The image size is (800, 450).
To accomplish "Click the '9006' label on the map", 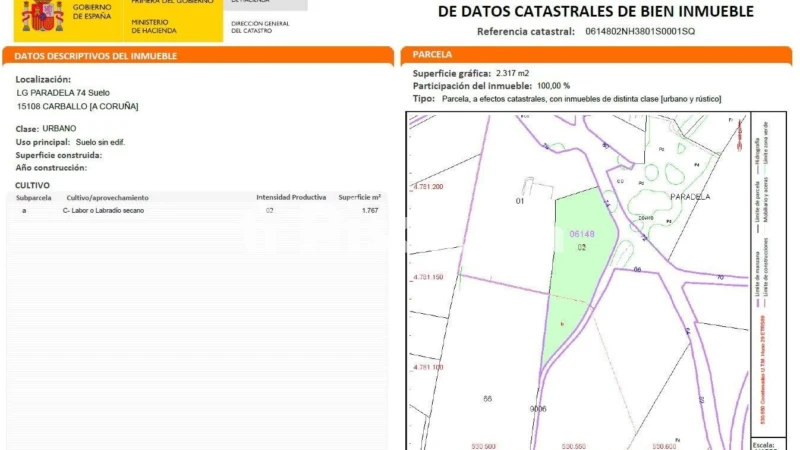I will 538,409.
